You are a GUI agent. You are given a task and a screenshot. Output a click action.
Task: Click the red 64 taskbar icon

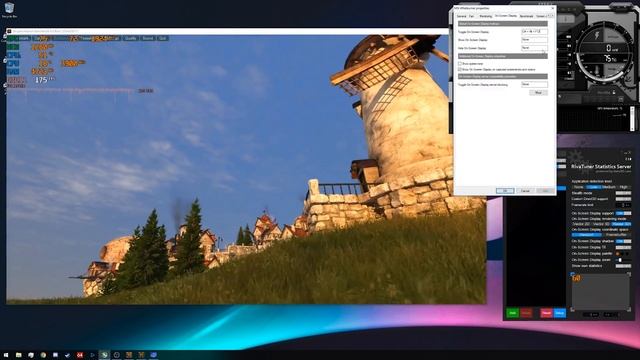point(80,355)
